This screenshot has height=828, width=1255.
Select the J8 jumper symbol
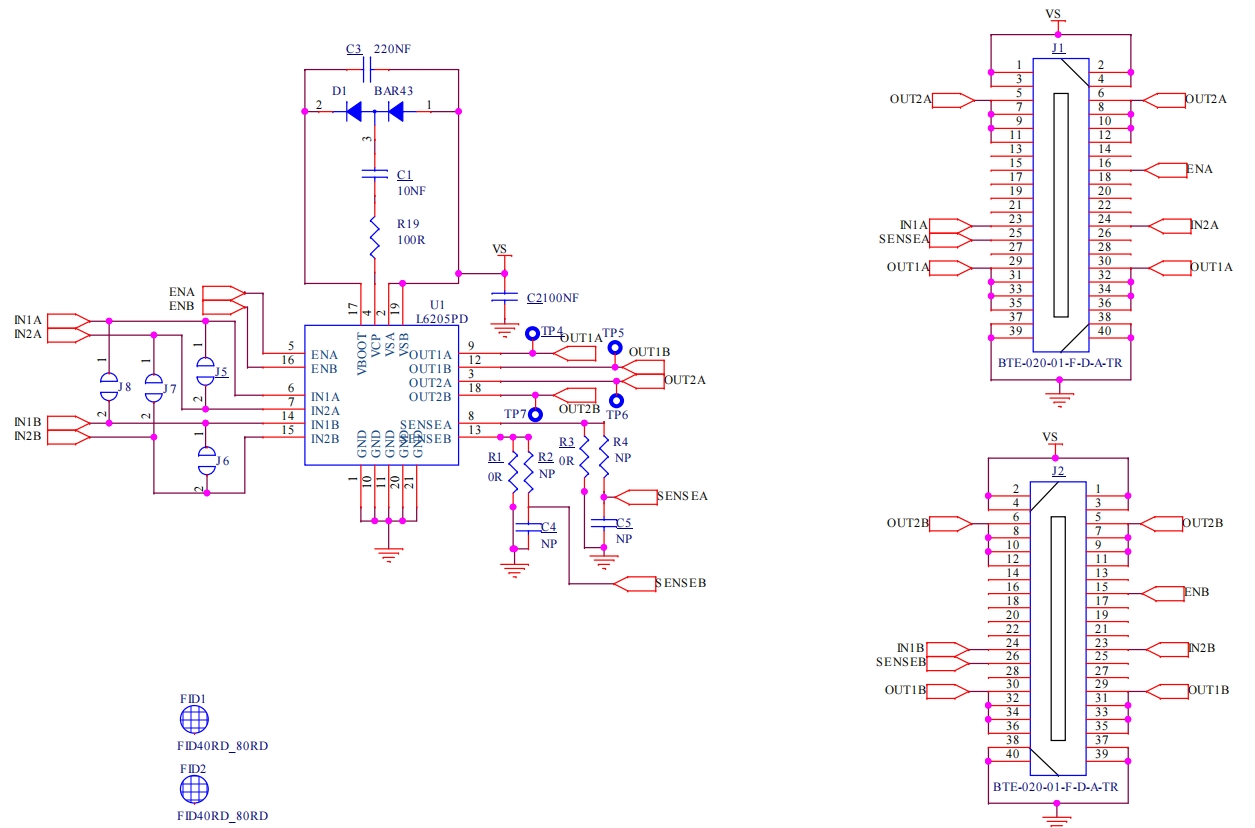pyautogui.click(x=107, y=384)
